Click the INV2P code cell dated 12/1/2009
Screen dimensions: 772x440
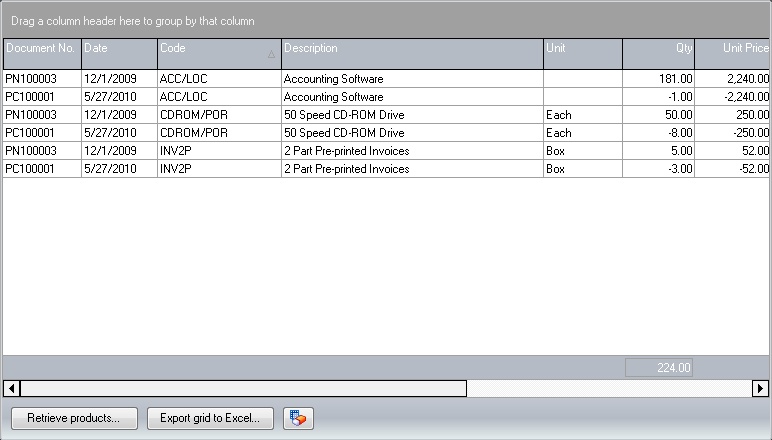(218, 151)
